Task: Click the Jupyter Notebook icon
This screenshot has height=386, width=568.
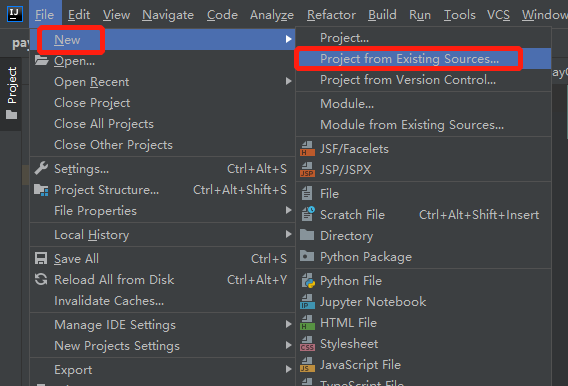Action: (x=307, y=302)
